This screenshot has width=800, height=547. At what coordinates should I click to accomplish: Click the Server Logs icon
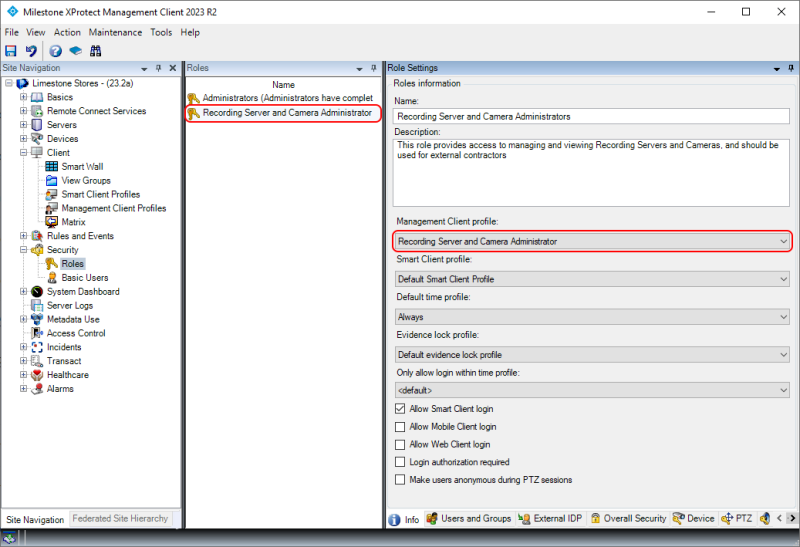37,305
